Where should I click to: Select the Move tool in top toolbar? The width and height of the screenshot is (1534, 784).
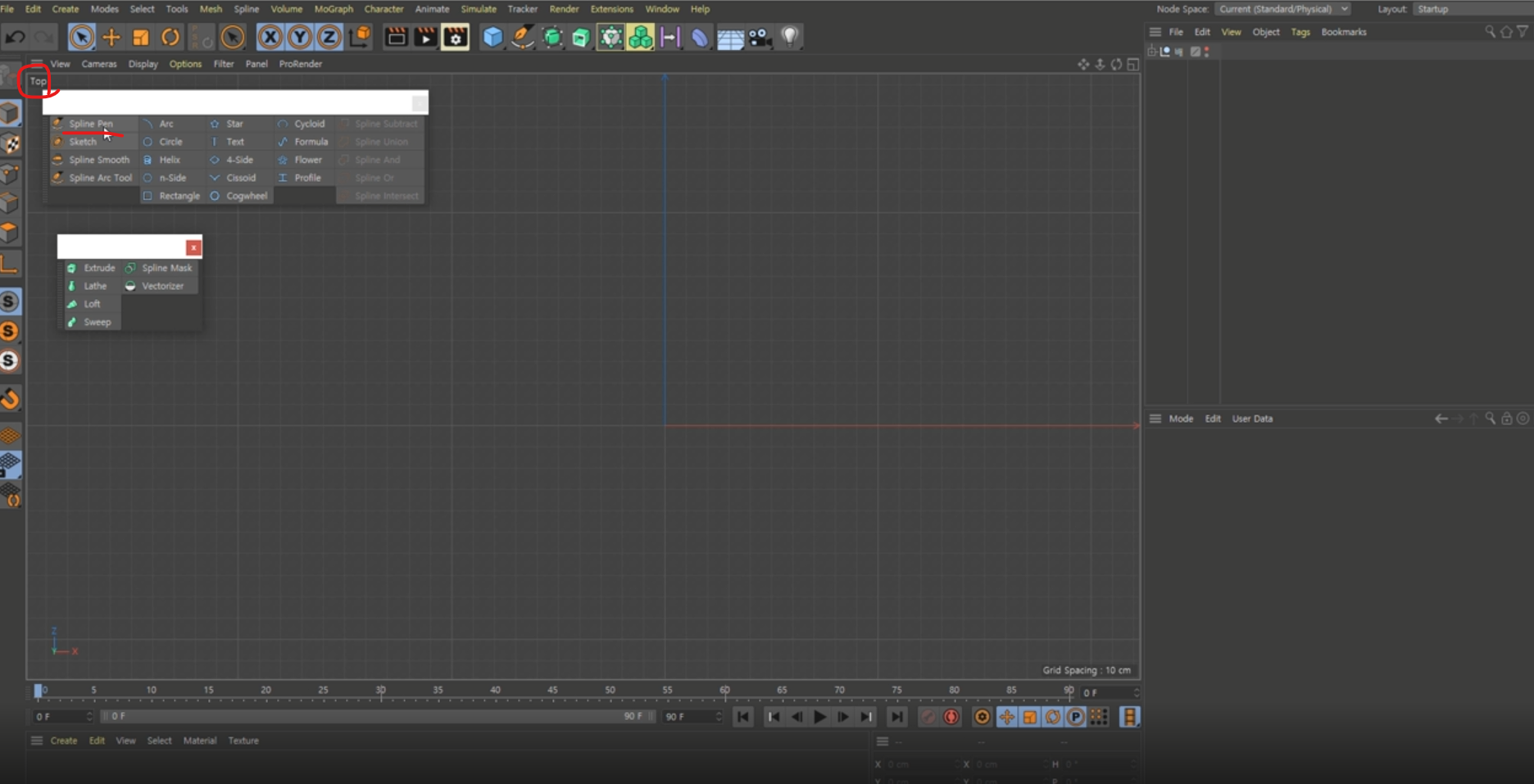(x=111, y=37)
